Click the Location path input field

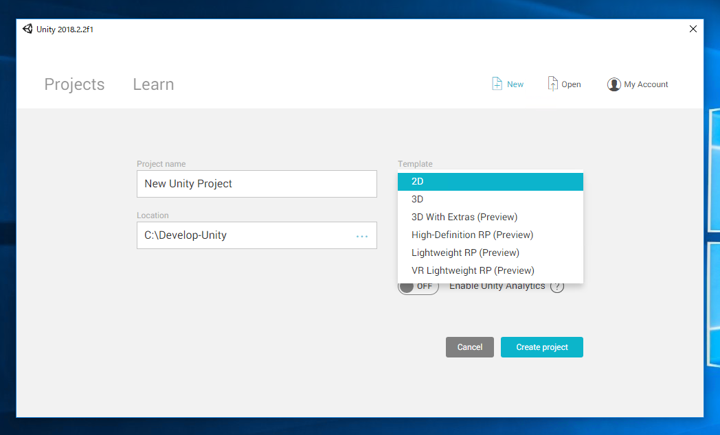257,235
